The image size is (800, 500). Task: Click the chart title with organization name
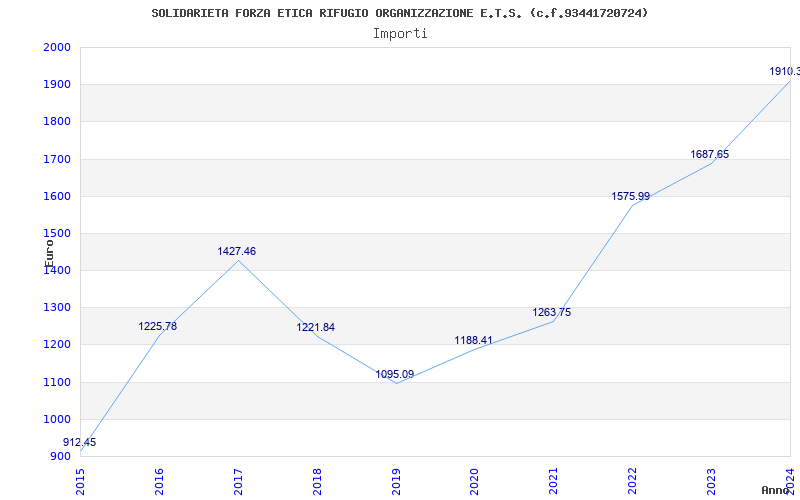pos(400,13)
